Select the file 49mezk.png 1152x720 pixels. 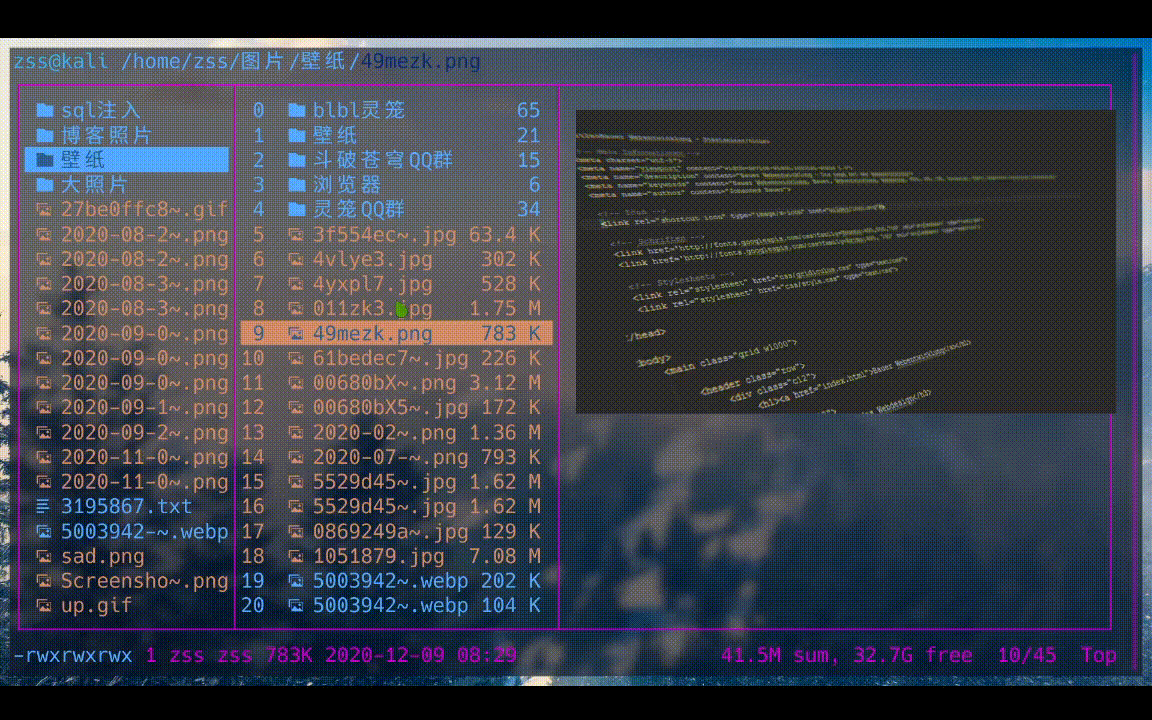372,334
